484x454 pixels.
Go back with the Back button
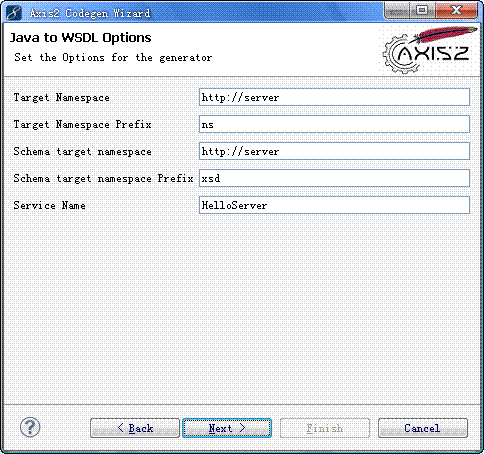135,428
